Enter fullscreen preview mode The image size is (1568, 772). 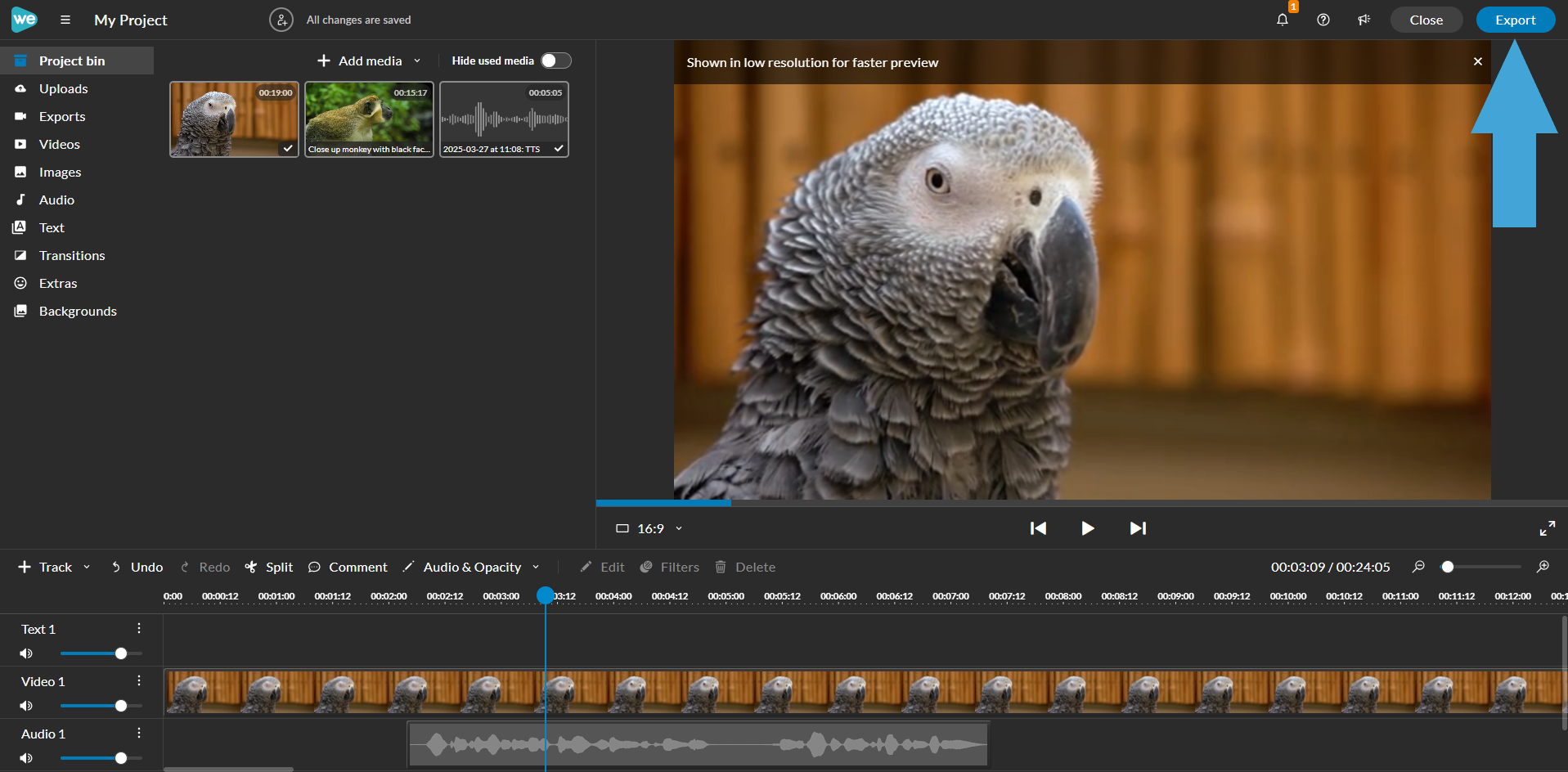pos(1548,528)
